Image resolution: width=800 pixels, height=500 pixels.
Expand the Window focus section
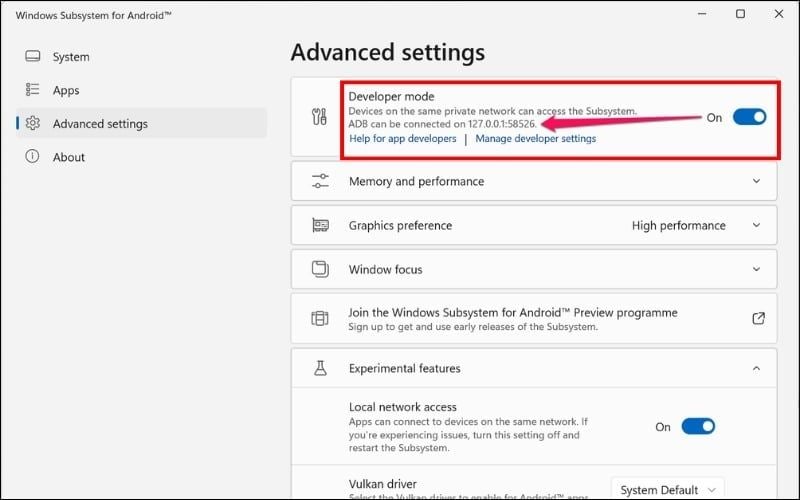(x=757, y=269)
